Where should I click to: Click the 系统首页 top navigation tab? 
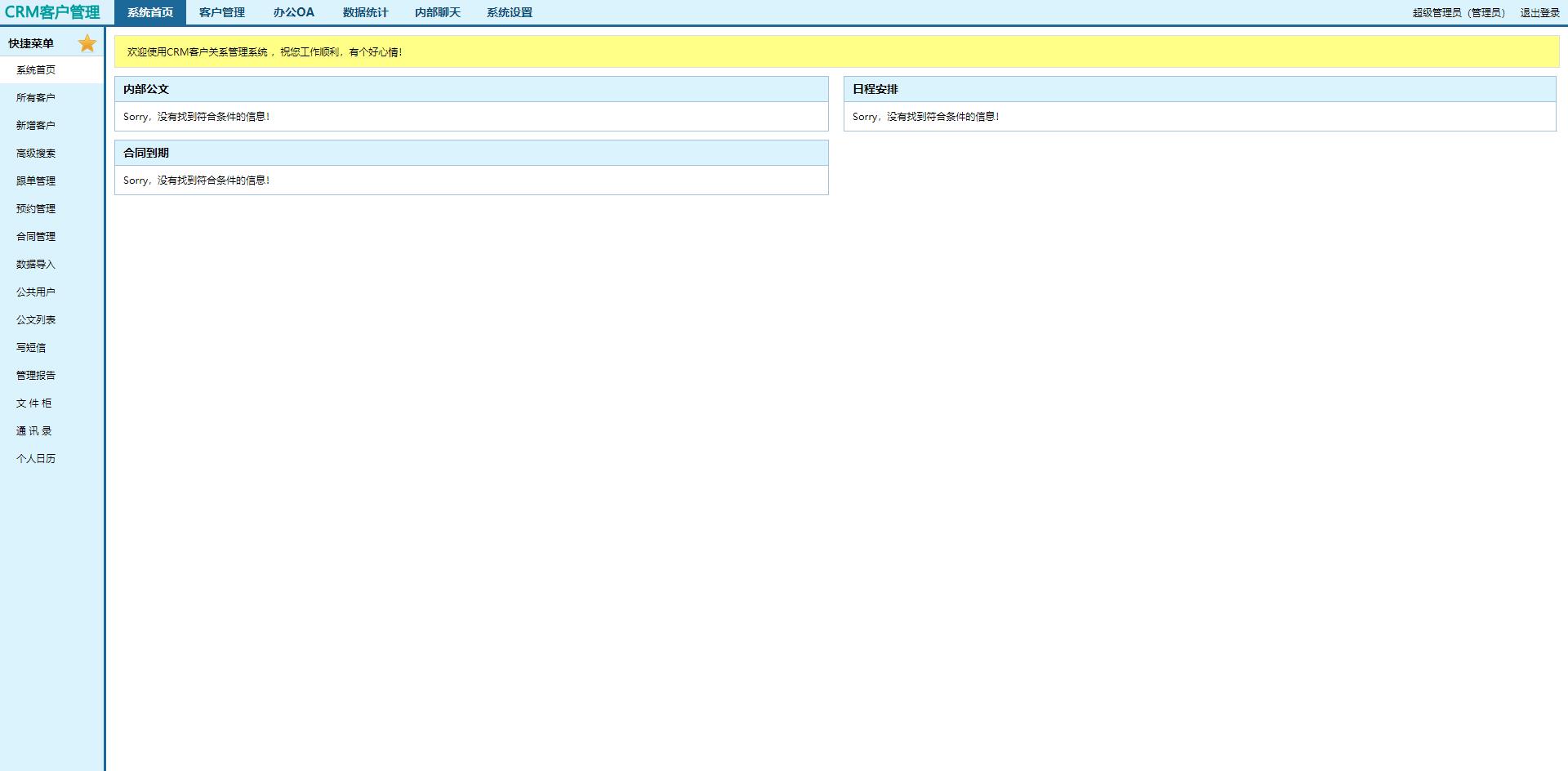(x=150, y=12)
